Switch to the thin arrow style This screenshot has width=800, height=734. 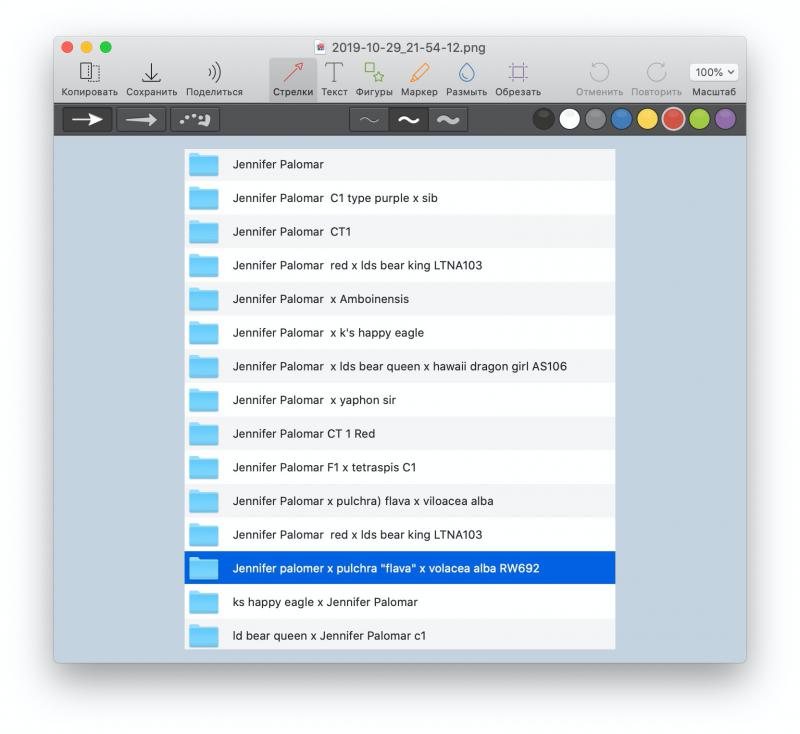141,120
